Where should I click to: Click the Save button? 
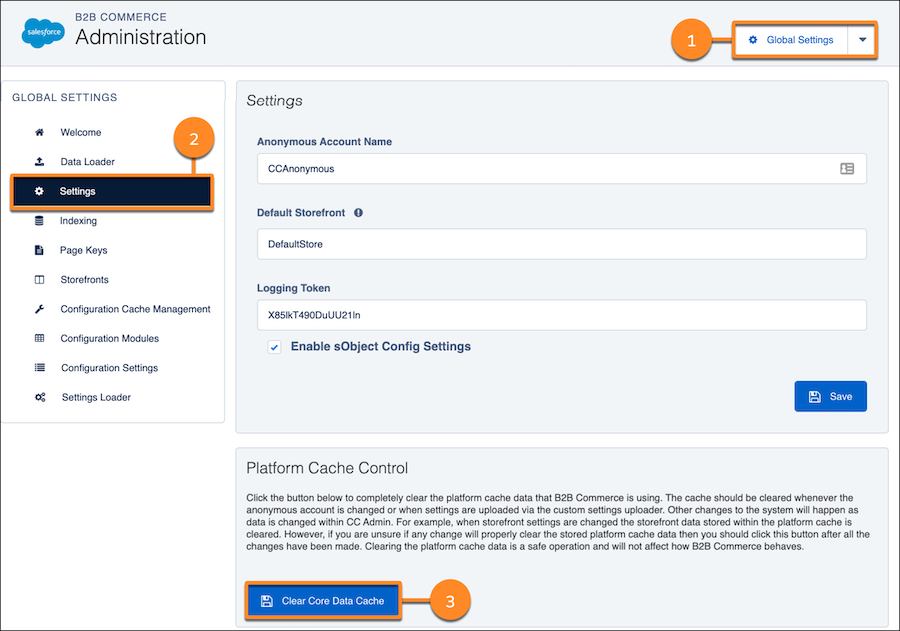[x=830, y=396]
